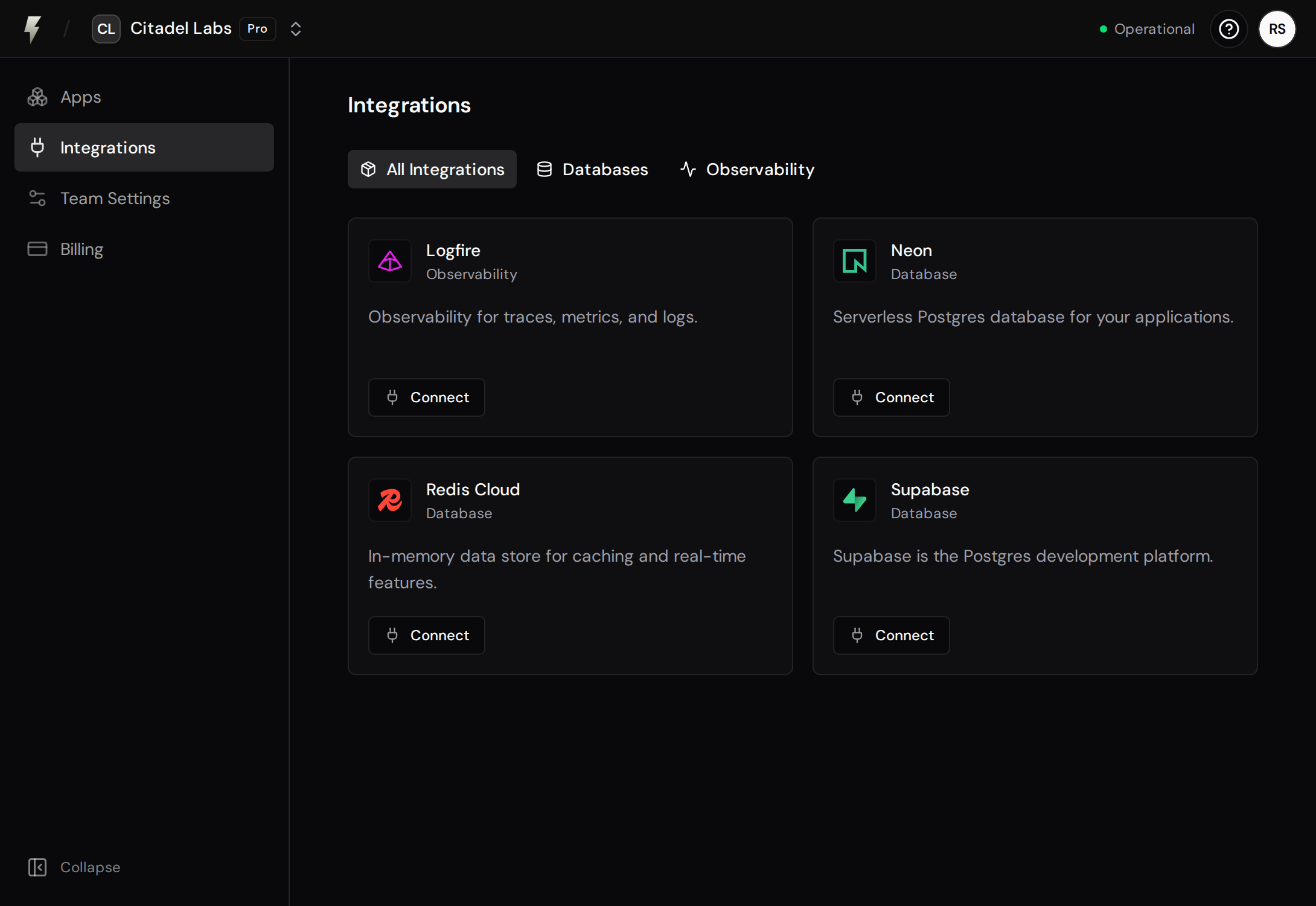Click Database label under Supabase
This screenshot has height=906, width=1316.
pyautogui.click(x=924, y=513)
